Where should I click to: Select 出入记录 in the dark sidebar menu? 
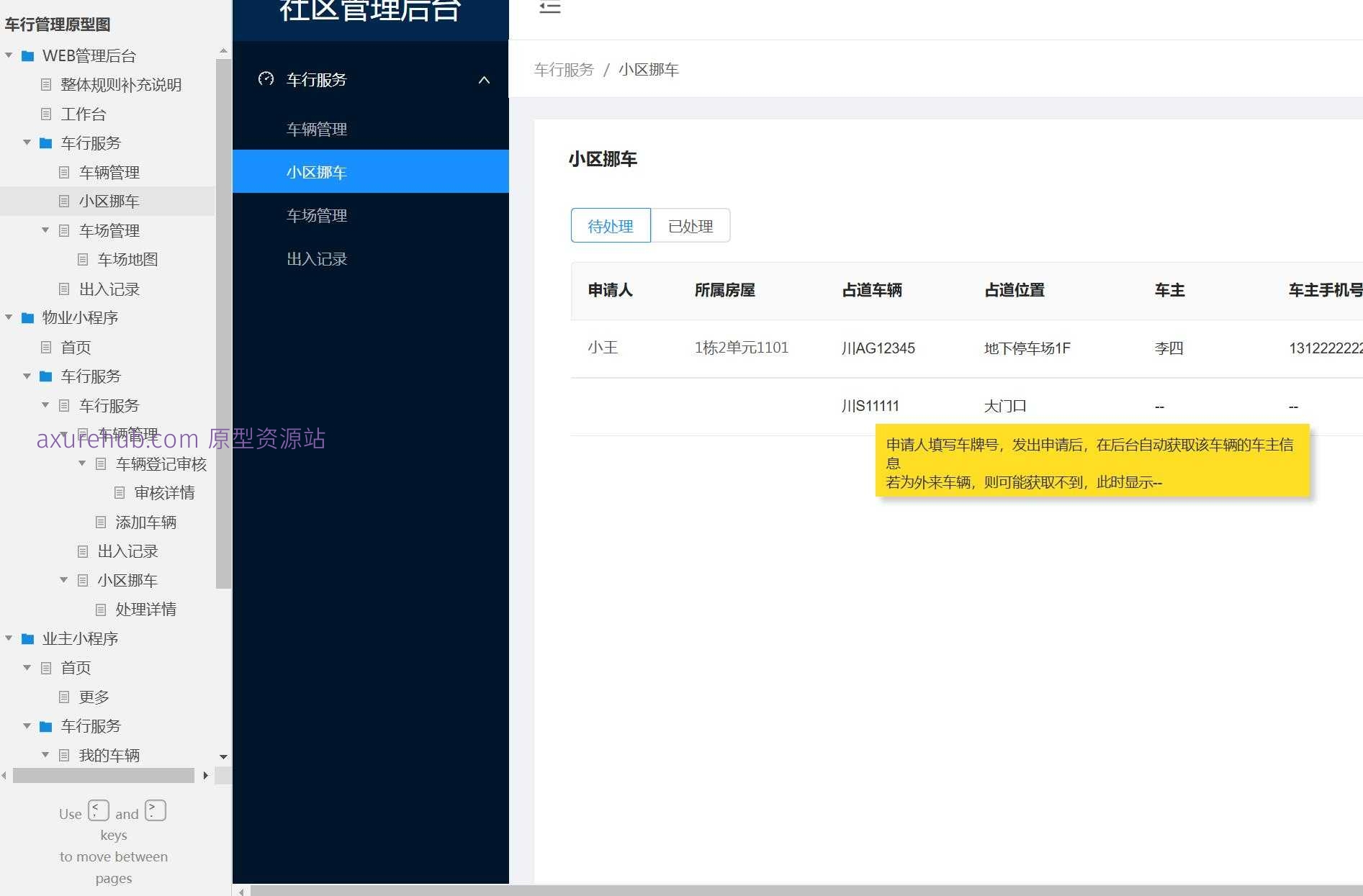point(317,258)
